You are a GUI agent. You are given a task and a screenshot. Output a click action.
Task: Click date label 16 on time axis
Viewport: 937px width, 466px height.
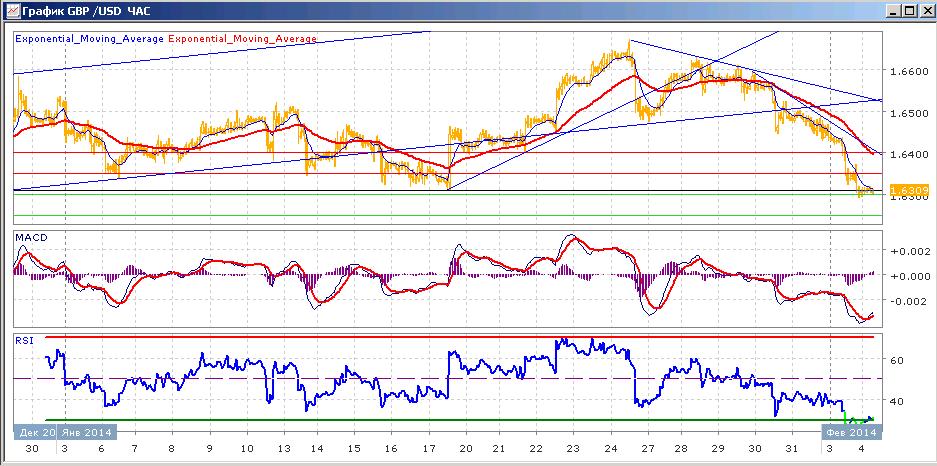pos(391,449)
